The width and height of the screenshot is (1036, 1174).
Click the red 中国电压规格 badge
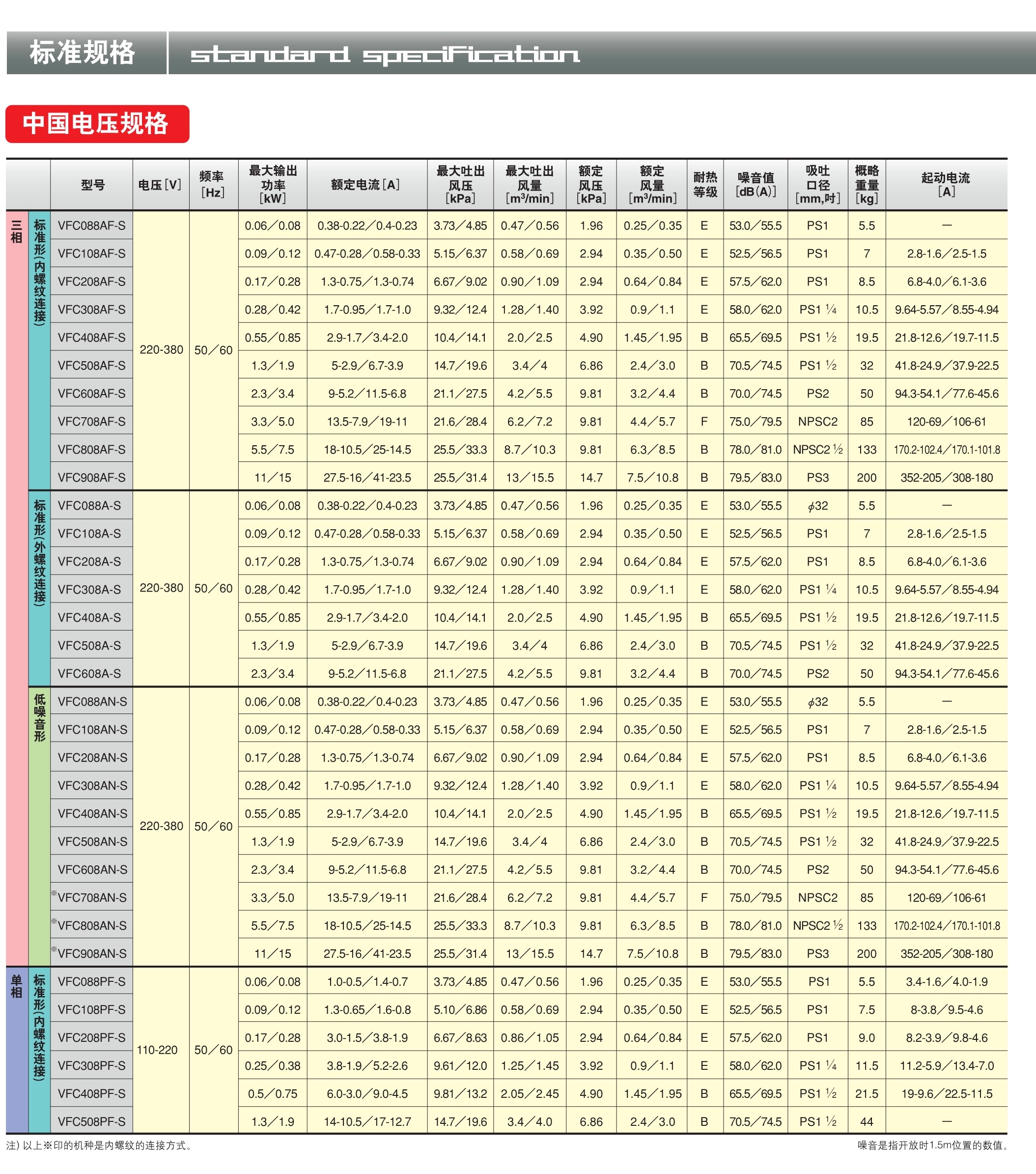[97, 123]
